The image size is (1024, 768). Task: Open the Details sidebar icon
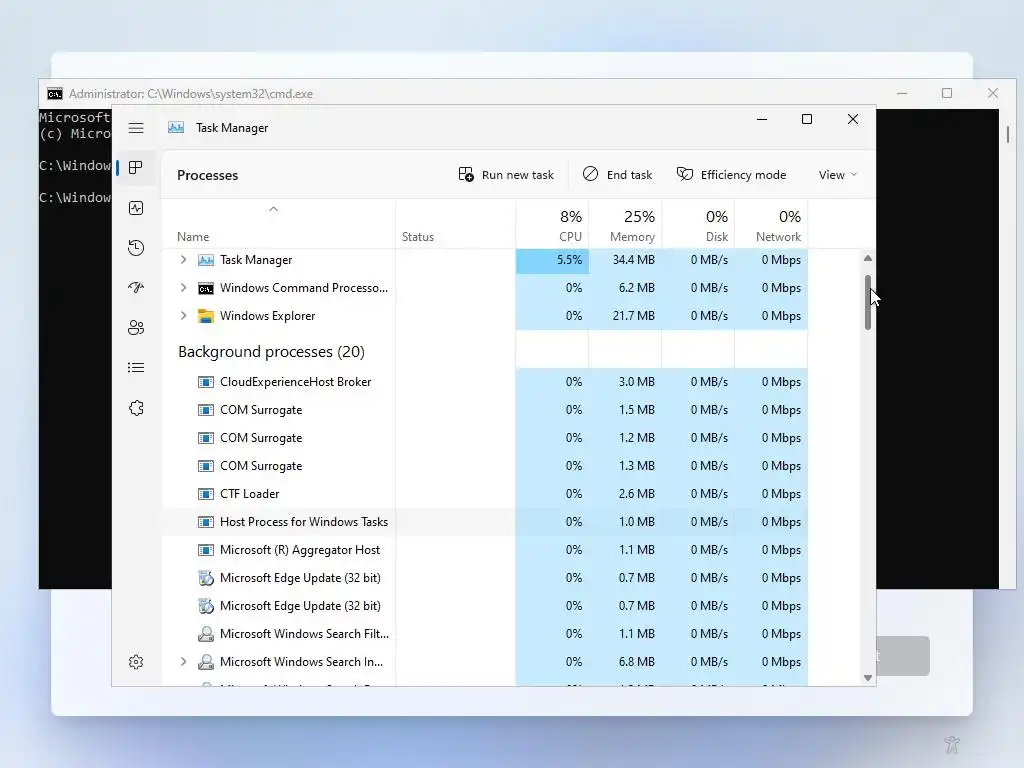[x=136, y=368]
